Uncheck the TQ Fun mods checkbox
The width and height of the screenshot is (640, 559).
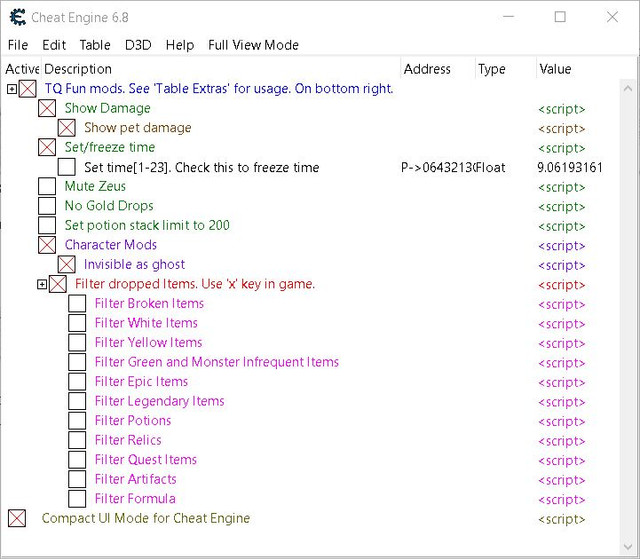pyautogui.click(x=27, y=89)
